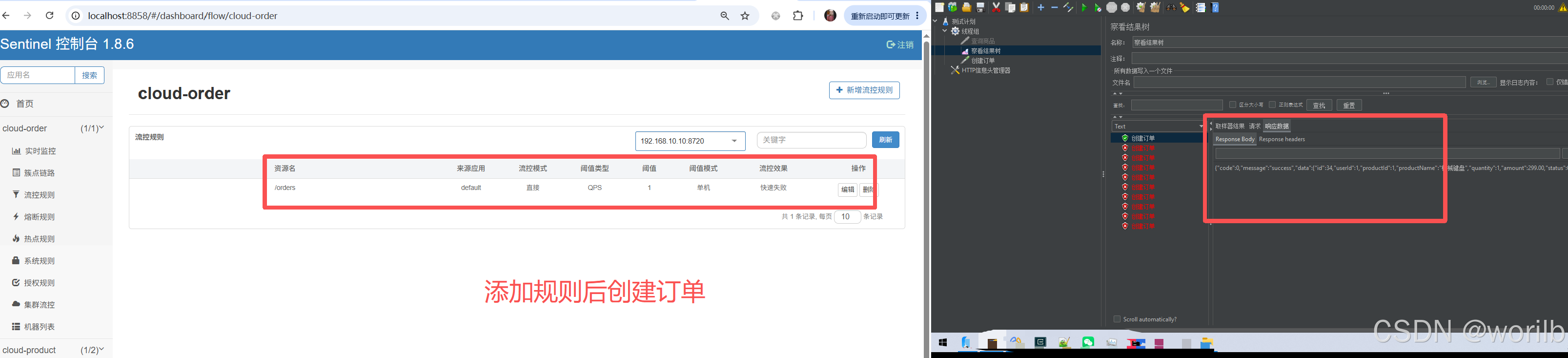Click the Cut scissors icon in JMeter

(997, 7)
